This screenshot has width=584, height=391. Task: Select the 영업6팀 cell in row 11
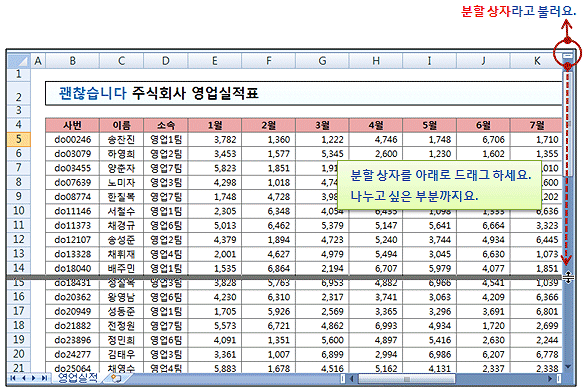tap(166, 225)
